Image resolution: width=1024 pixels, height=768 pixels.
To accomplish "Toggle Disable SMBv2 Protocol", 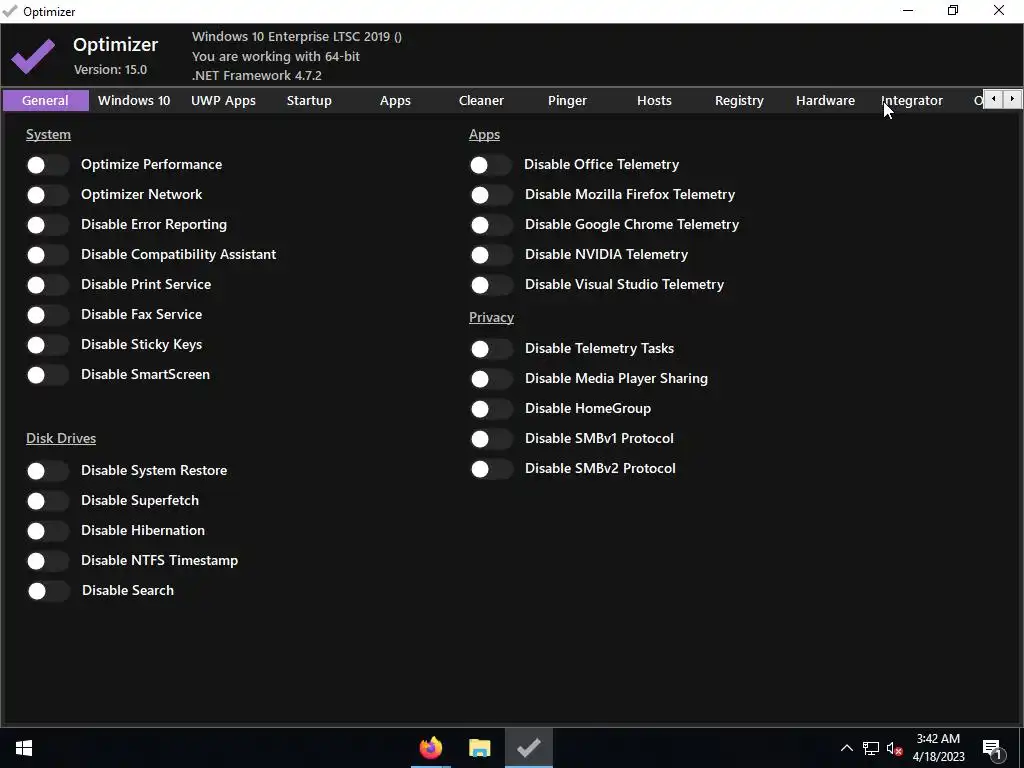I will (491, 469).
